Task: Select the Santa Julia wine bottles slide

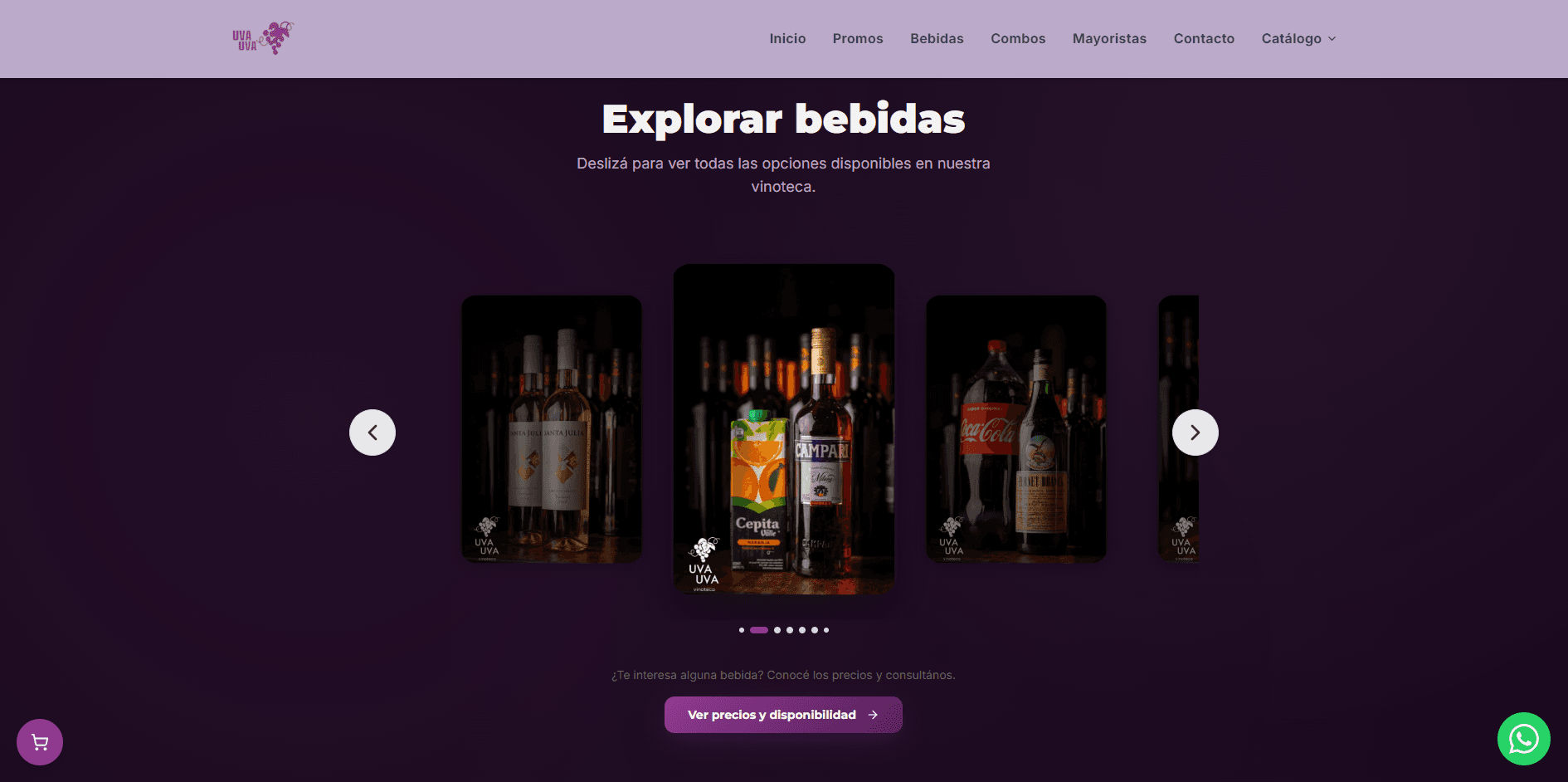Action: [552, 429]
